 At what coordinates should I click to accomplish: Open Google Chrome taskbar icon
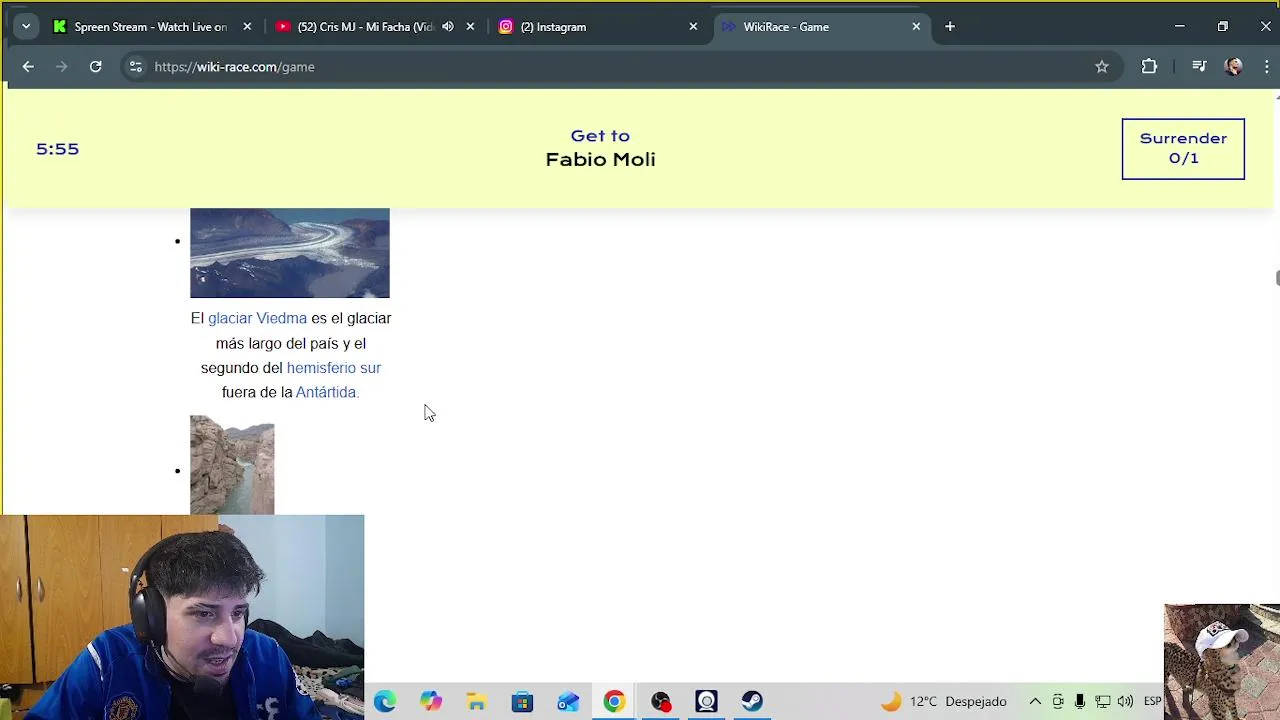tap(614, 702)
